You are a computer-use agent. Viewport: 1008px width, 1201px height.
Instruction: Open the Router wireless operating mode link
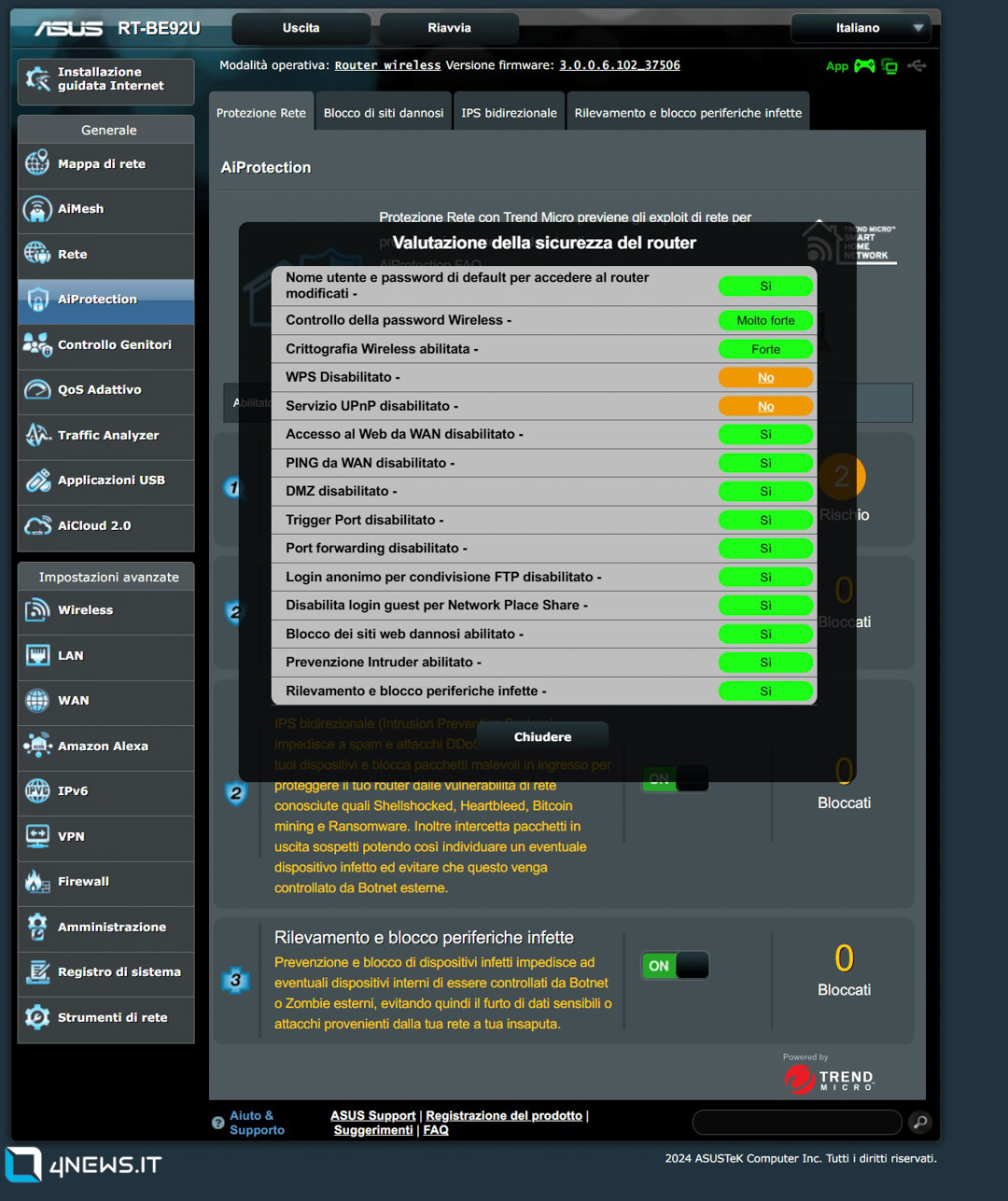[x=388, y=65]
